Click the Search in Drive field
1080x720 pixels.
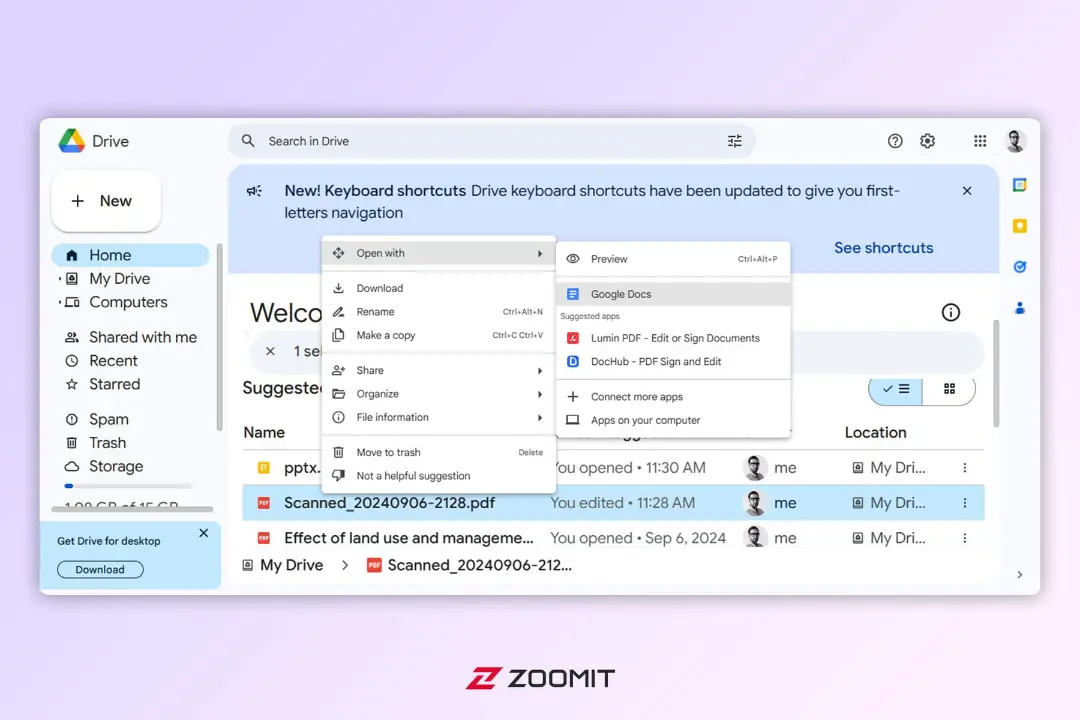(x=492, y=141)
